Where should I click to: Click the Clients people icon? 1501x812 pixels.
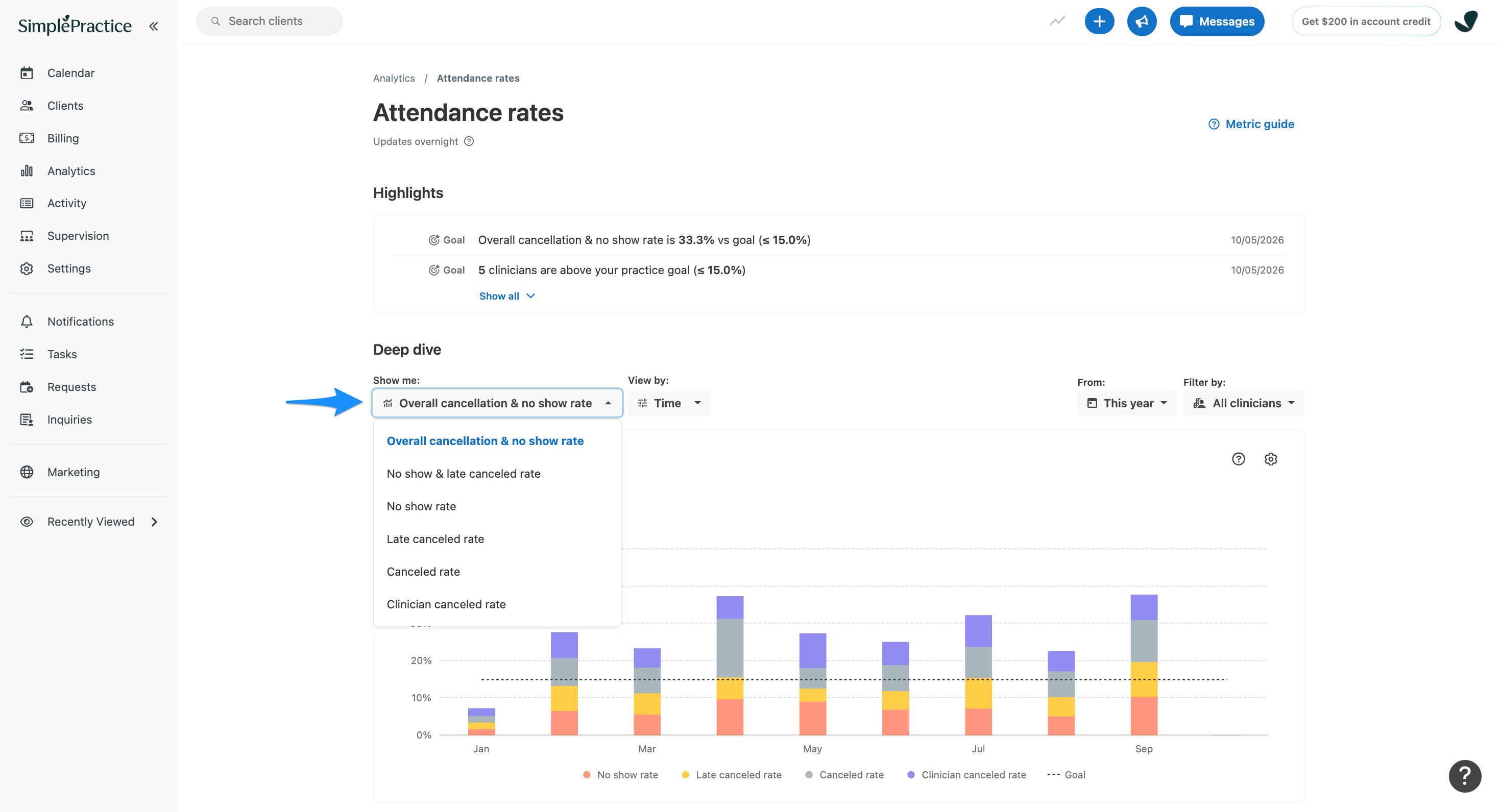click(27, 106)
